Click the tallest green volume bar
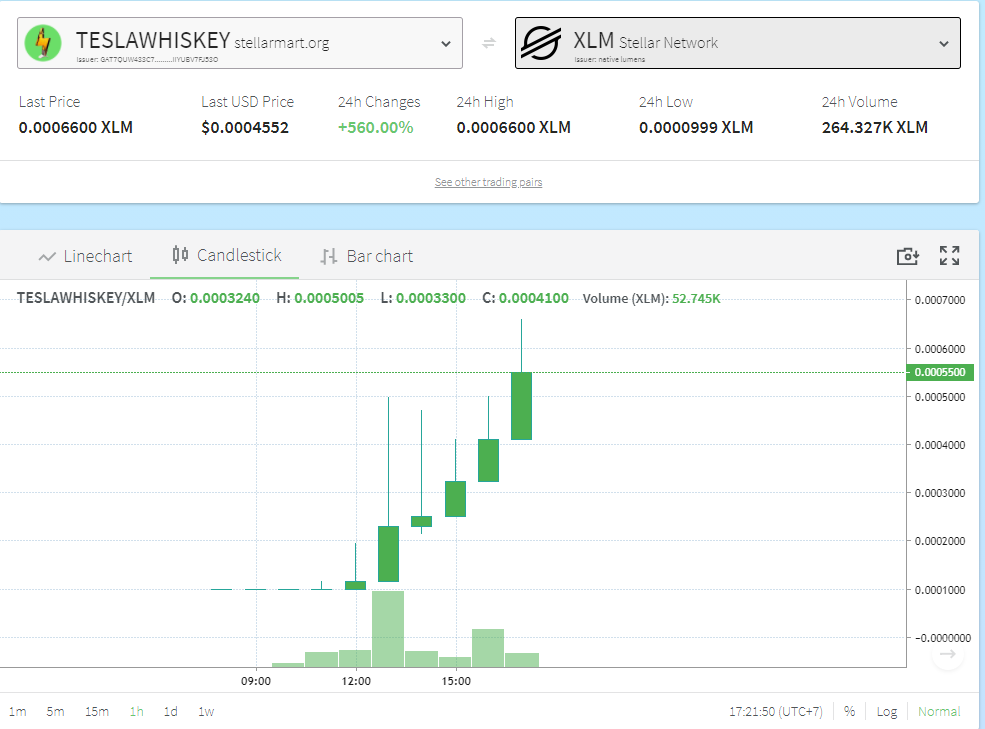The width and height of the screenshot is (985, 729). (x=388, y=628)
